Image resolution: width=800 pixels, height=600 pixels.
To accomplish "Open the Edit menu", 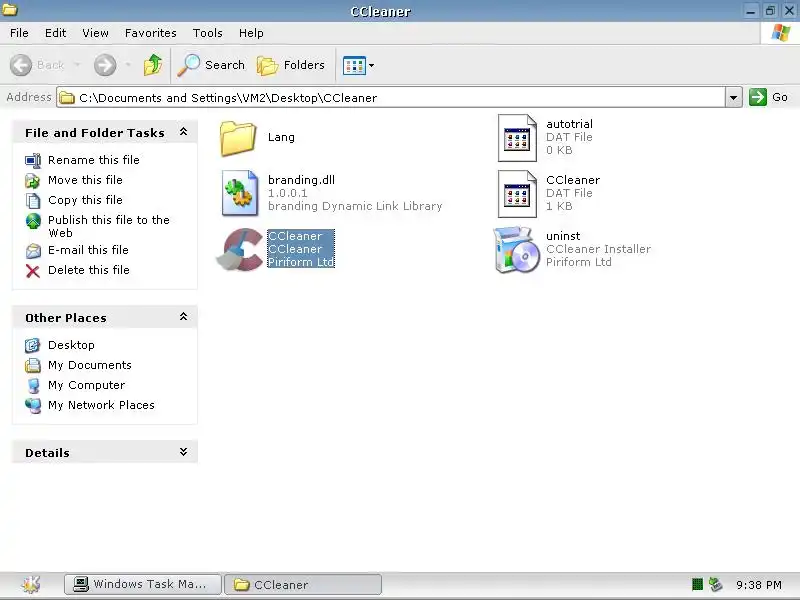I will (55, 33).
